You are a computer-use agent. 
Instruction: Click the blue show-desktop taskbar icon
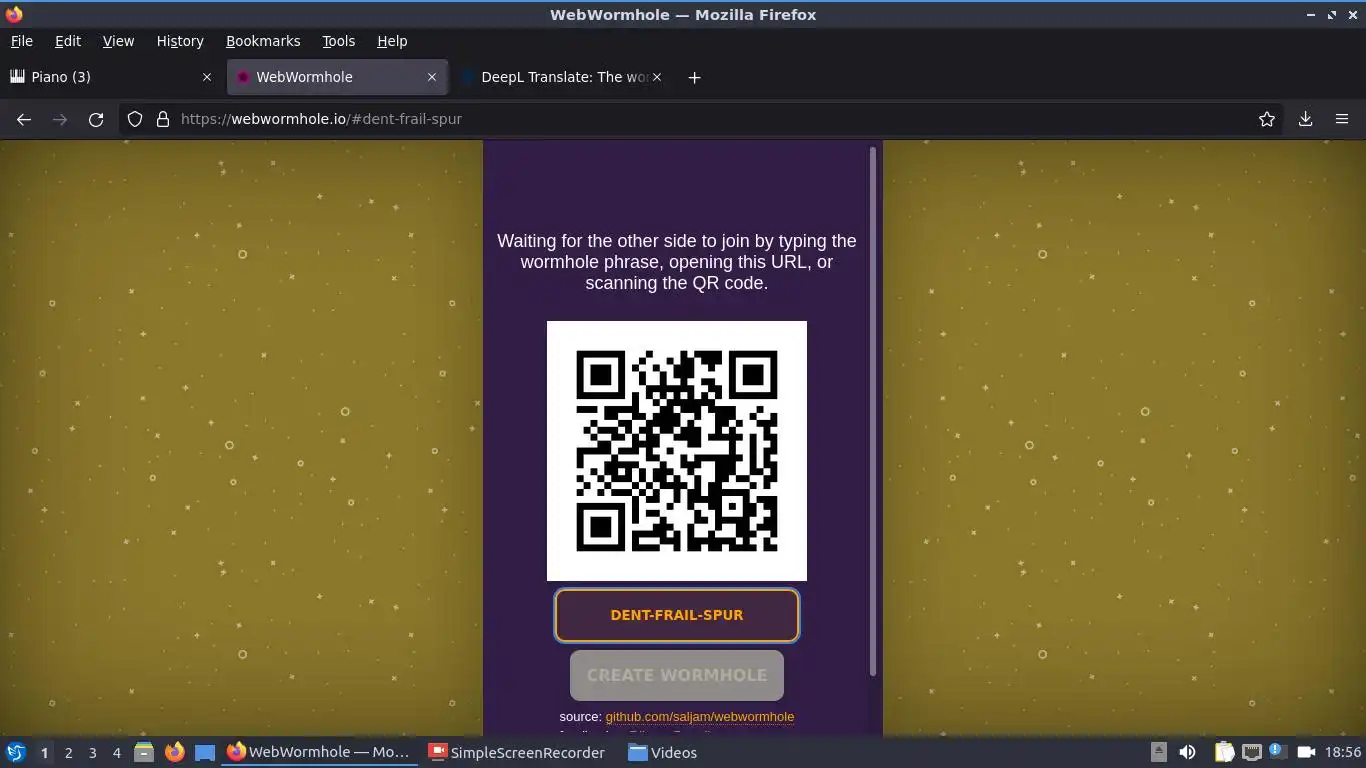[x=205, y=752]
